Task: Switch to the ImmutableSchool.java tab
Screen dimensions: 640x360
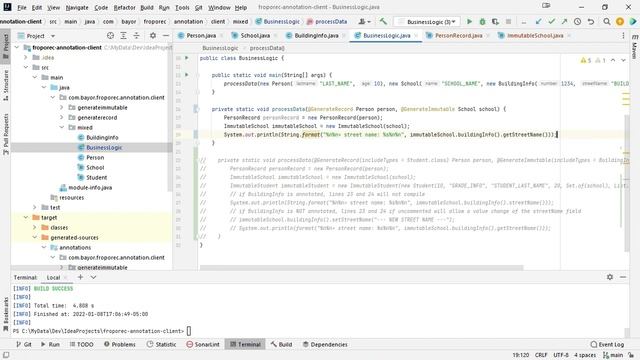Action: [x=535, y=36]
